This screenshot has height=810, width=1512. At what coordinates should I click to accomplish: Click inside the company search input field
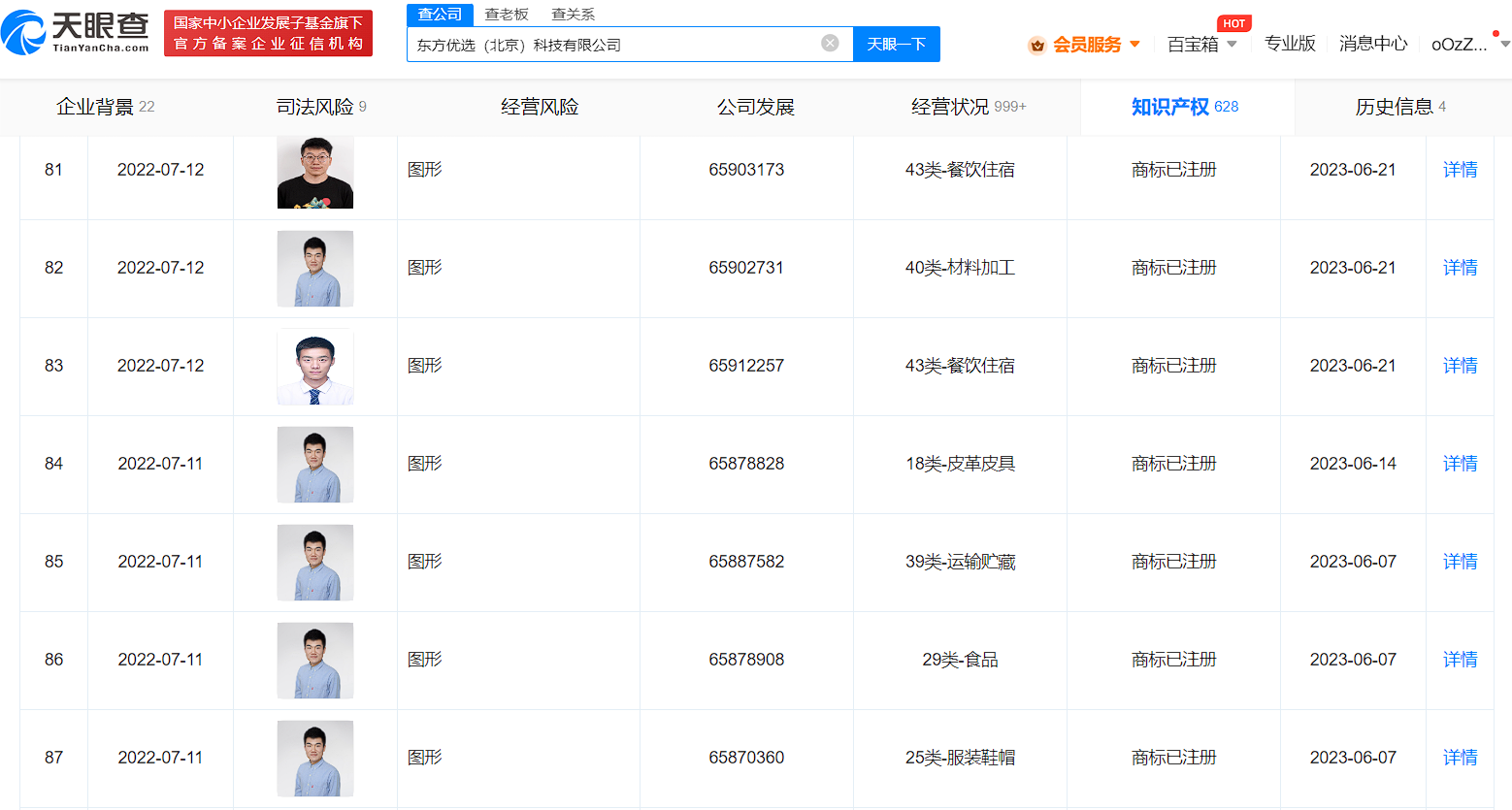[621, 44]
